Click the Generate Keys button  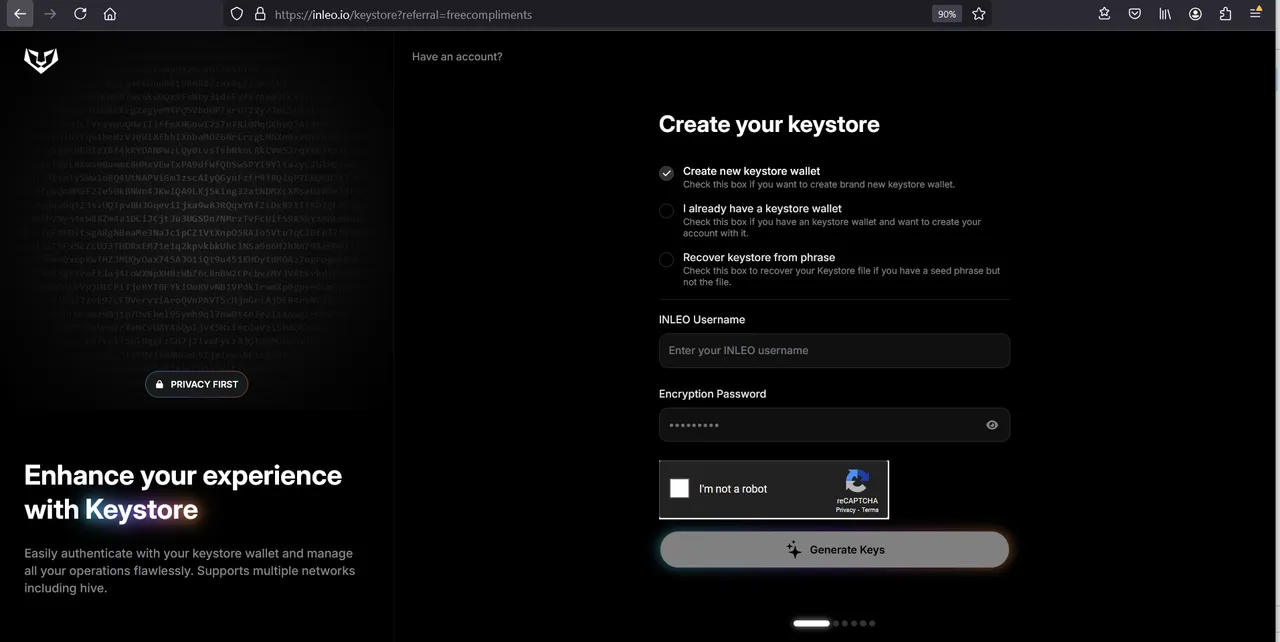834,550
